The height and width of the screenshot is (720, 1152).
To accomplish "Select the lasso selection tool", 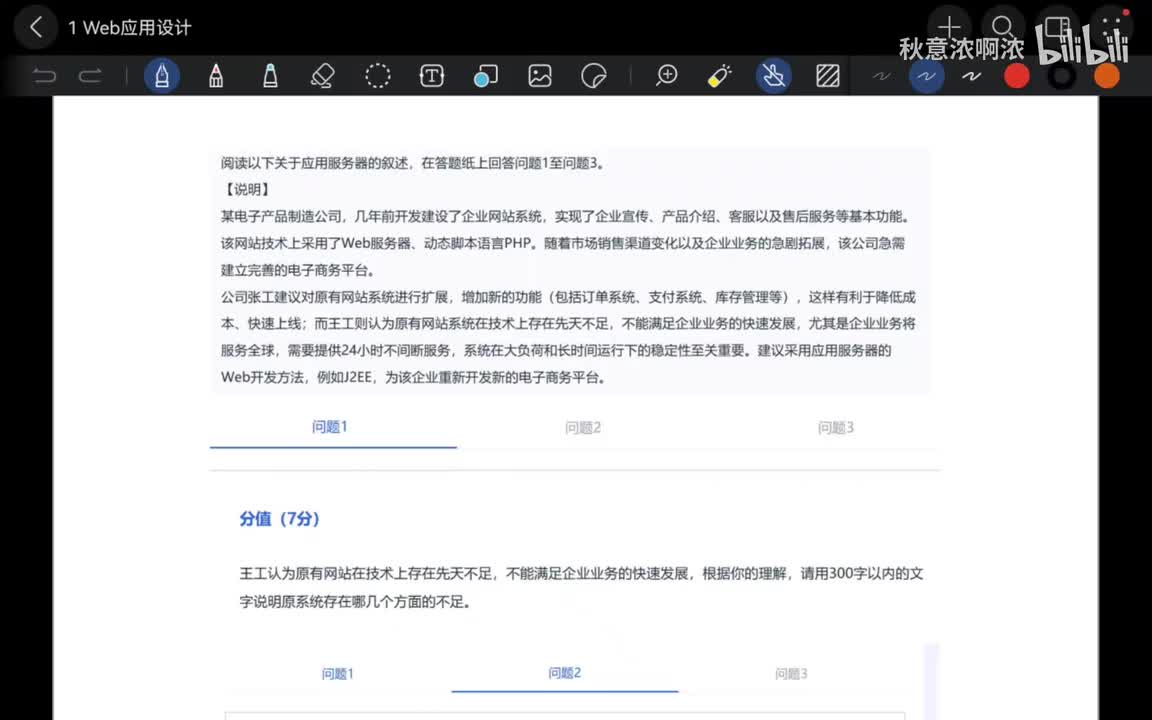I will [378, 76].
